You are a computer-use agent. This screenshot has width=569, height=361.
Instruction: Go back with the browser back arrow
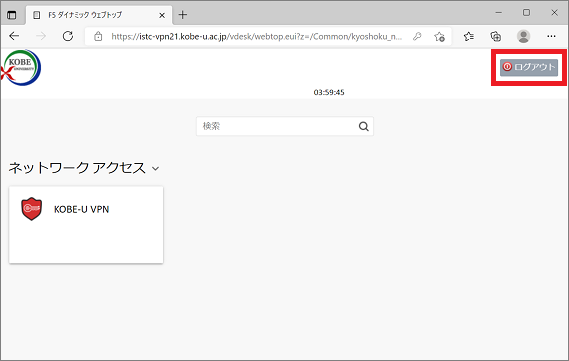point(14,36)
